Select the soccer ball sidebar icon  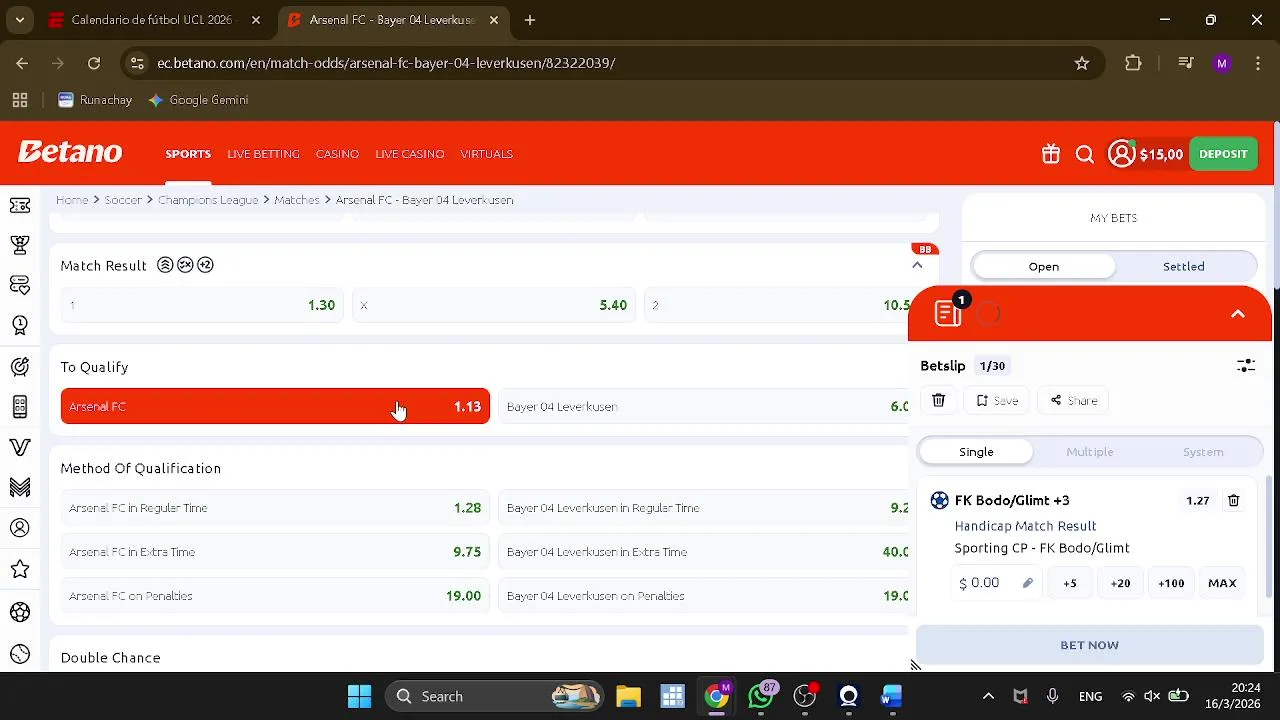[19, 612]
